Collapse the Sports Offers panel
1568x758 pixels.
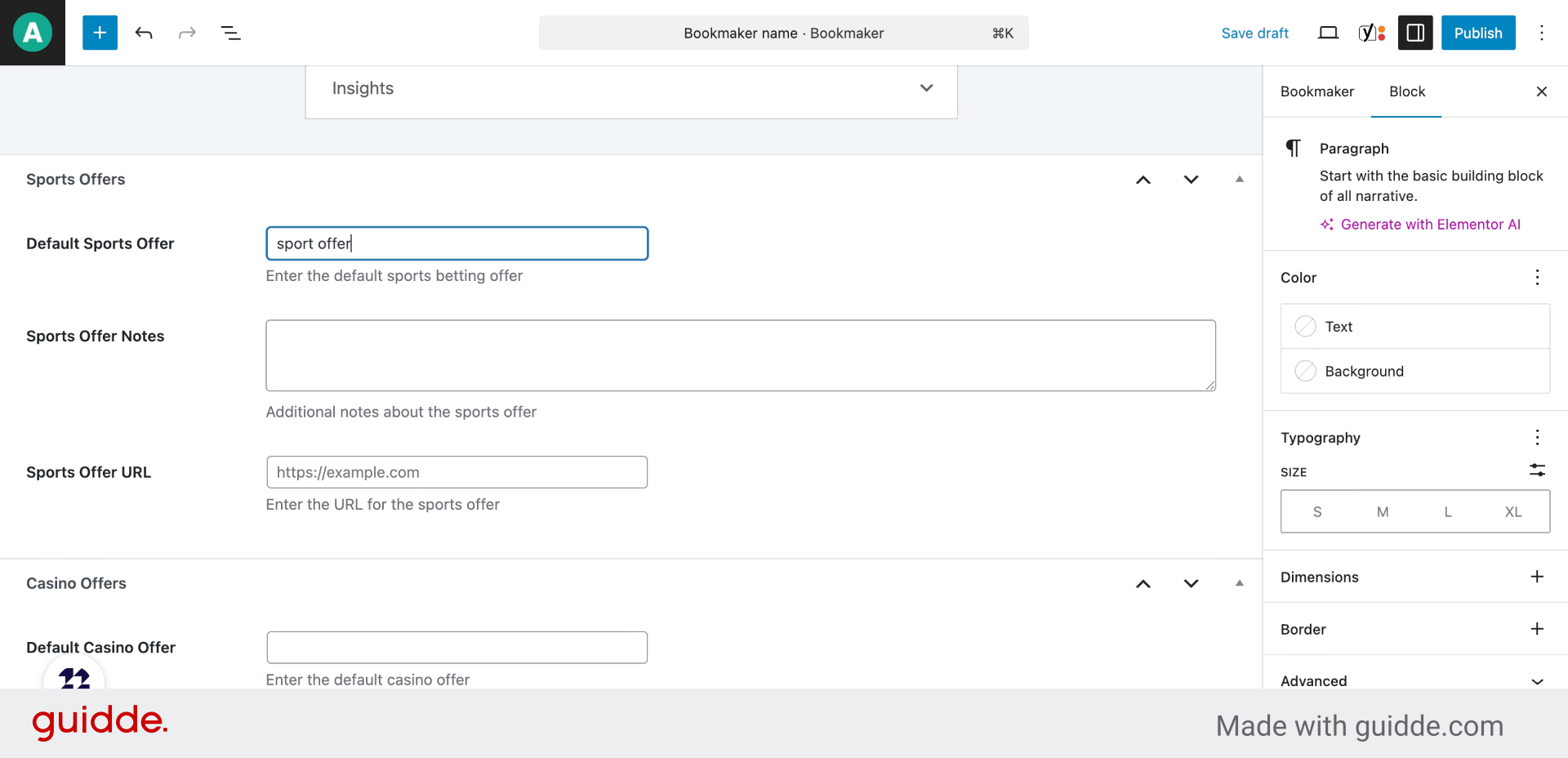(1239, 179)
